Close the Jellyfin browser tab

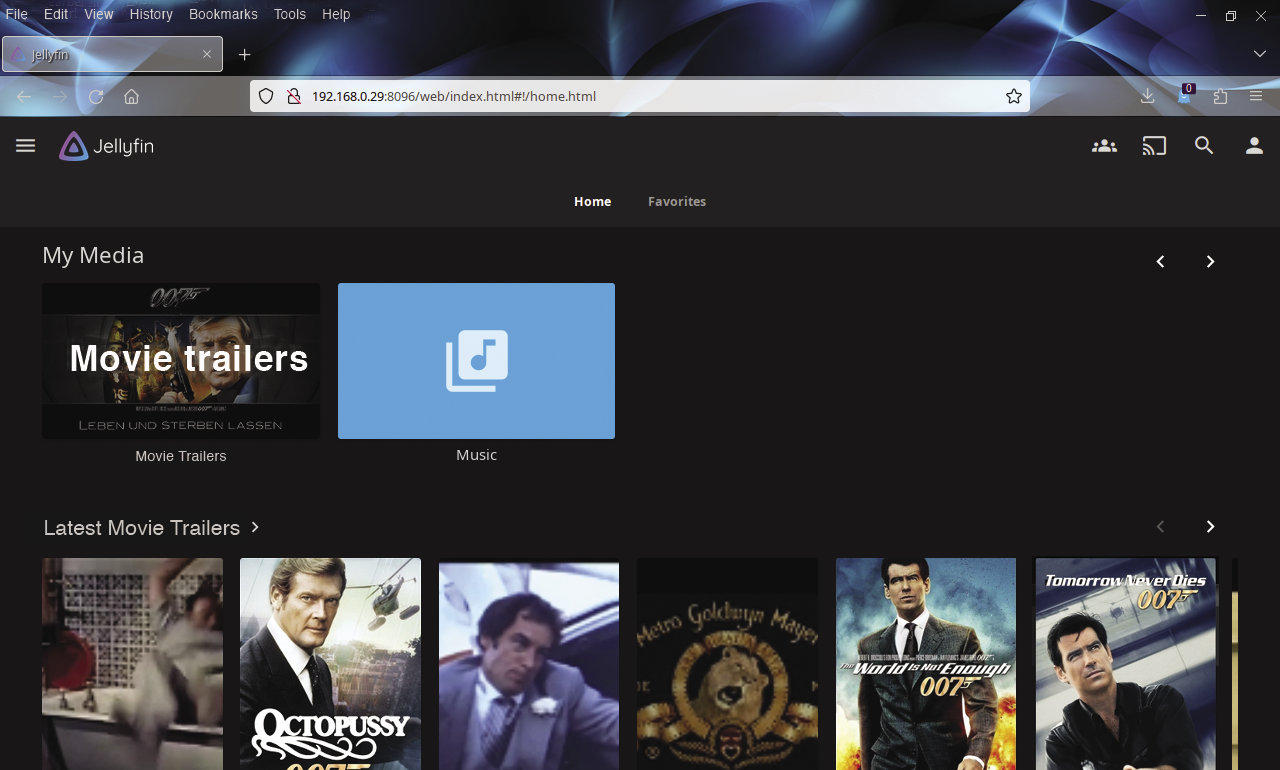pos(207,54)
